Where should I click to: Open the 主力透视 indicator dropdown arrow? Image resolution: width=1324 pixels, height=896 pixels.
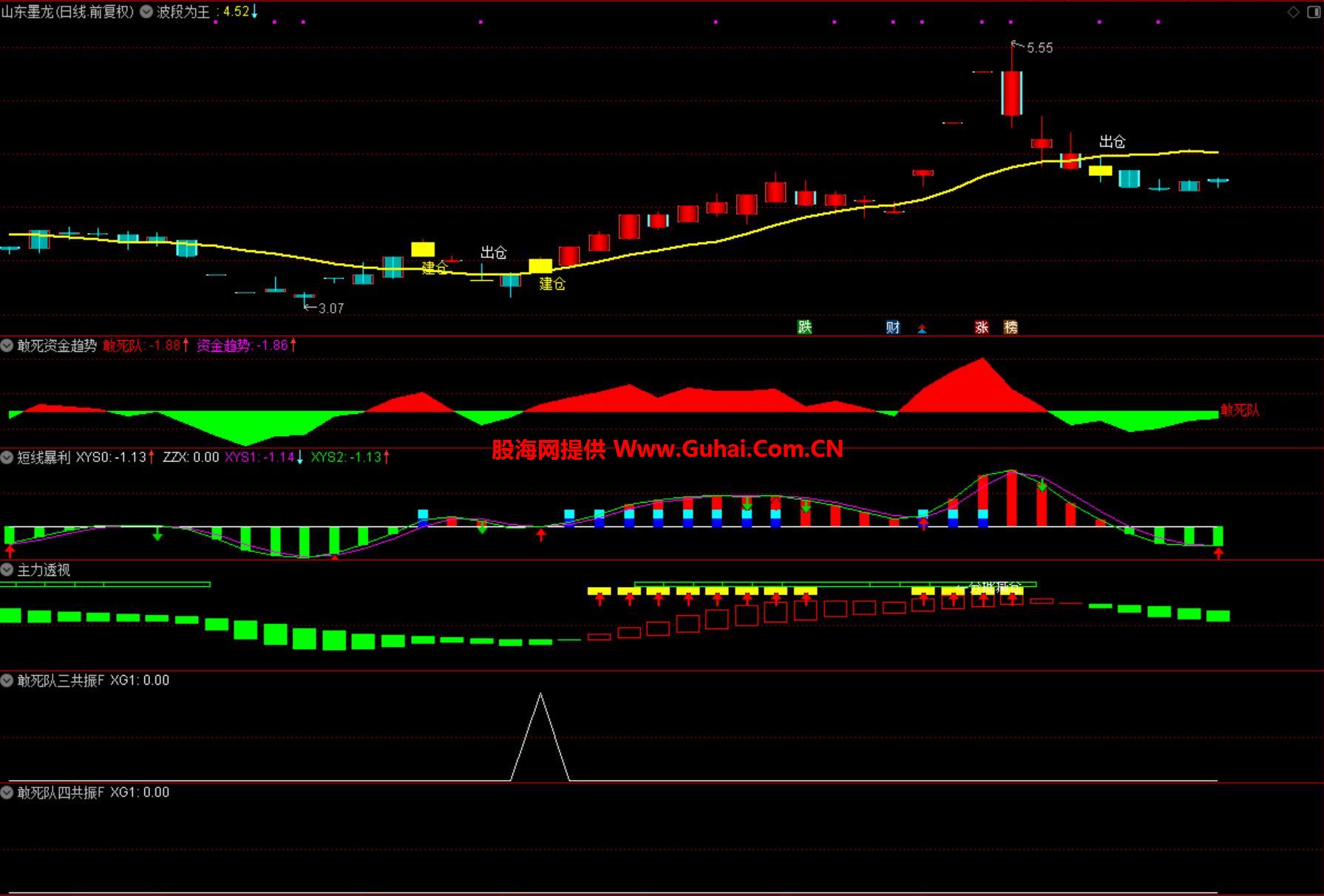point(7,570)
